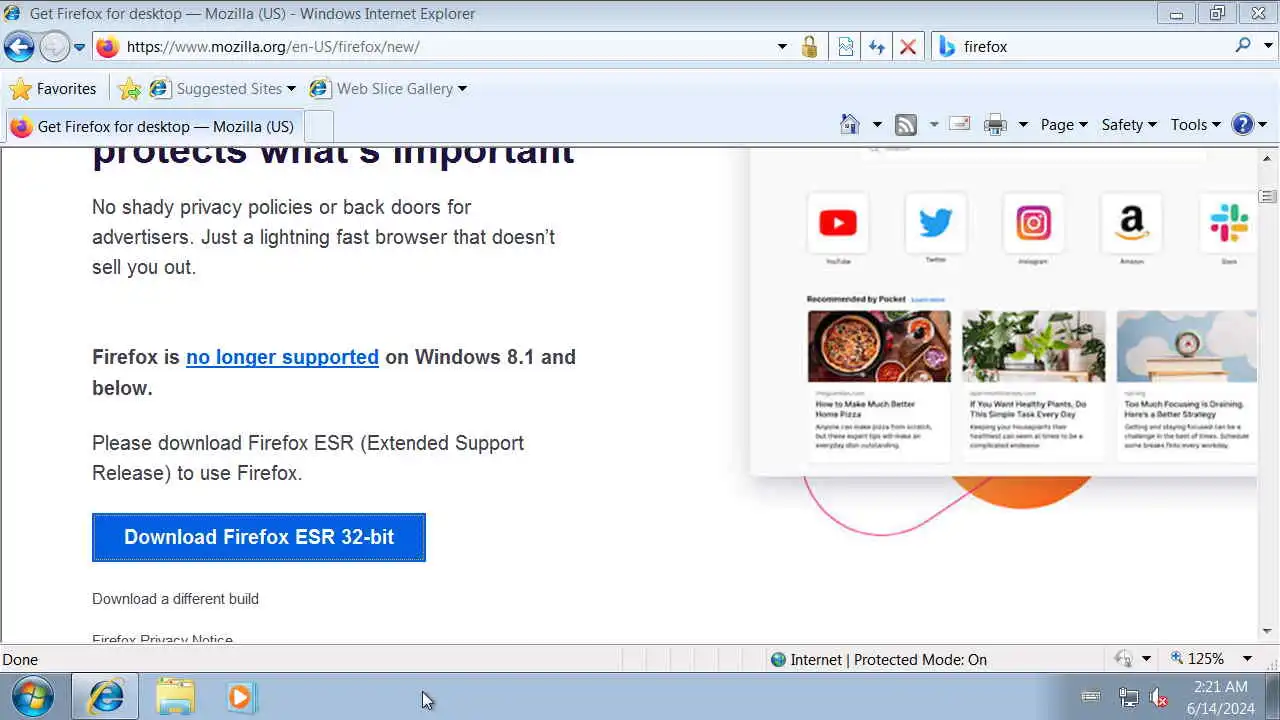
Task: Open the Windows Start button
Action: [32, 696]
